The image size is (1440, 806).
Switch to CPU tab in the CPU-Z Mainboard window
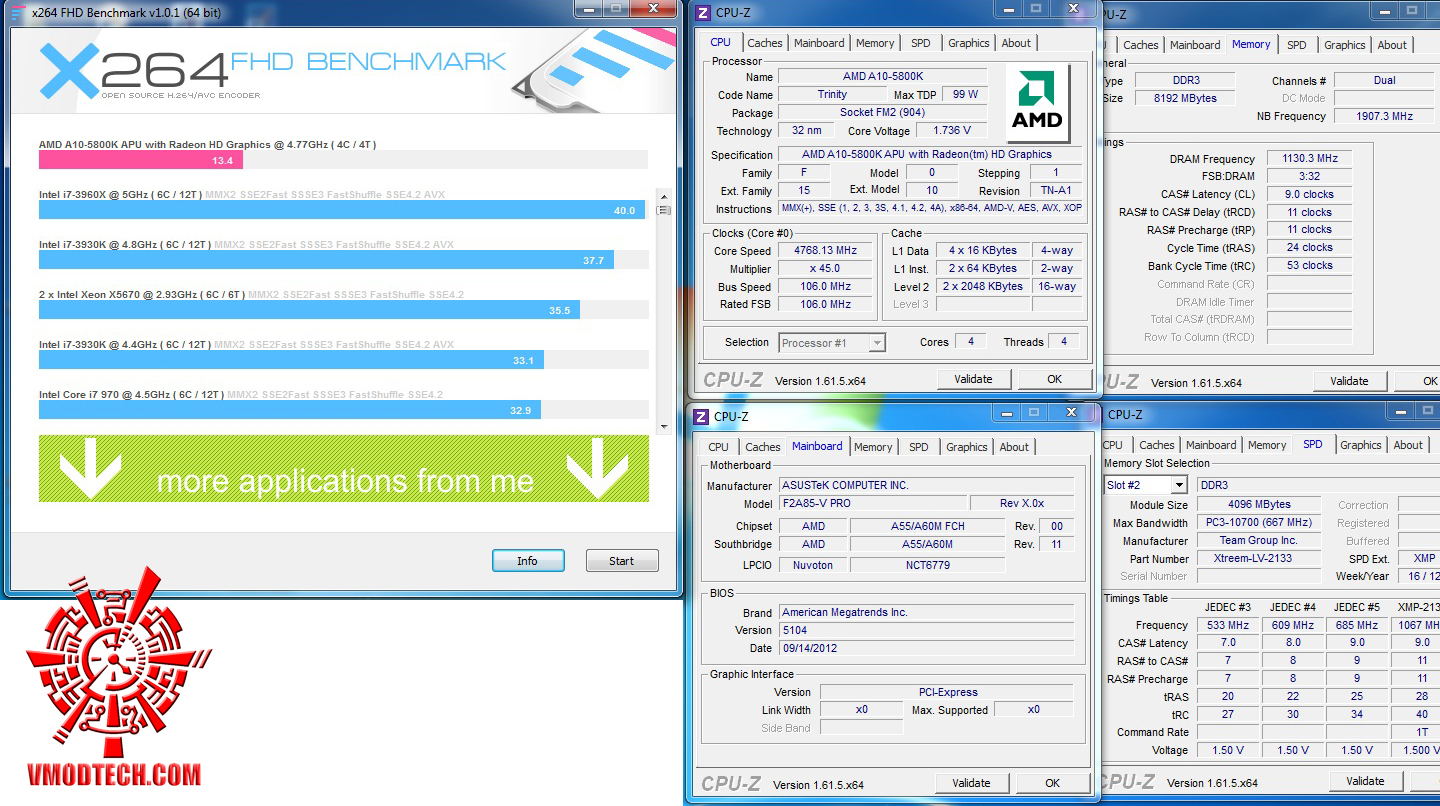718,447
